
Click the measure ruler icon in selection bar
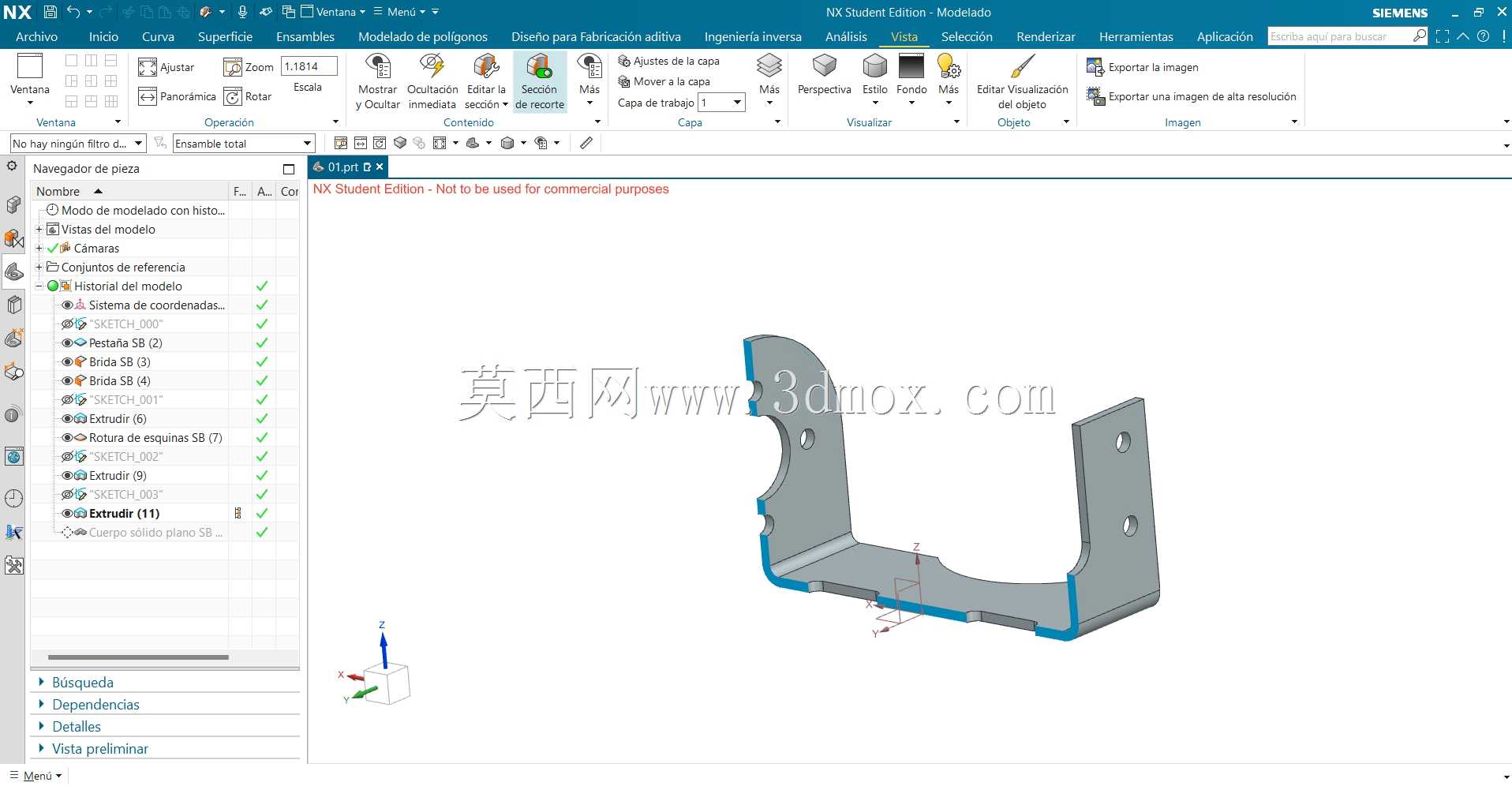tap(586, 143)
